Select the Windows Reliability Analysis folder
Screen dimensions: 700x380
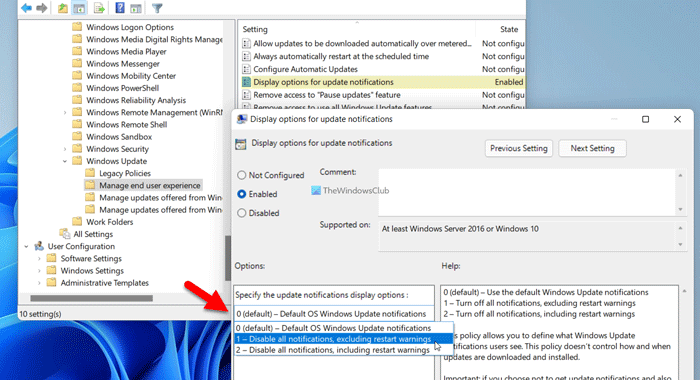click(136, 100)
